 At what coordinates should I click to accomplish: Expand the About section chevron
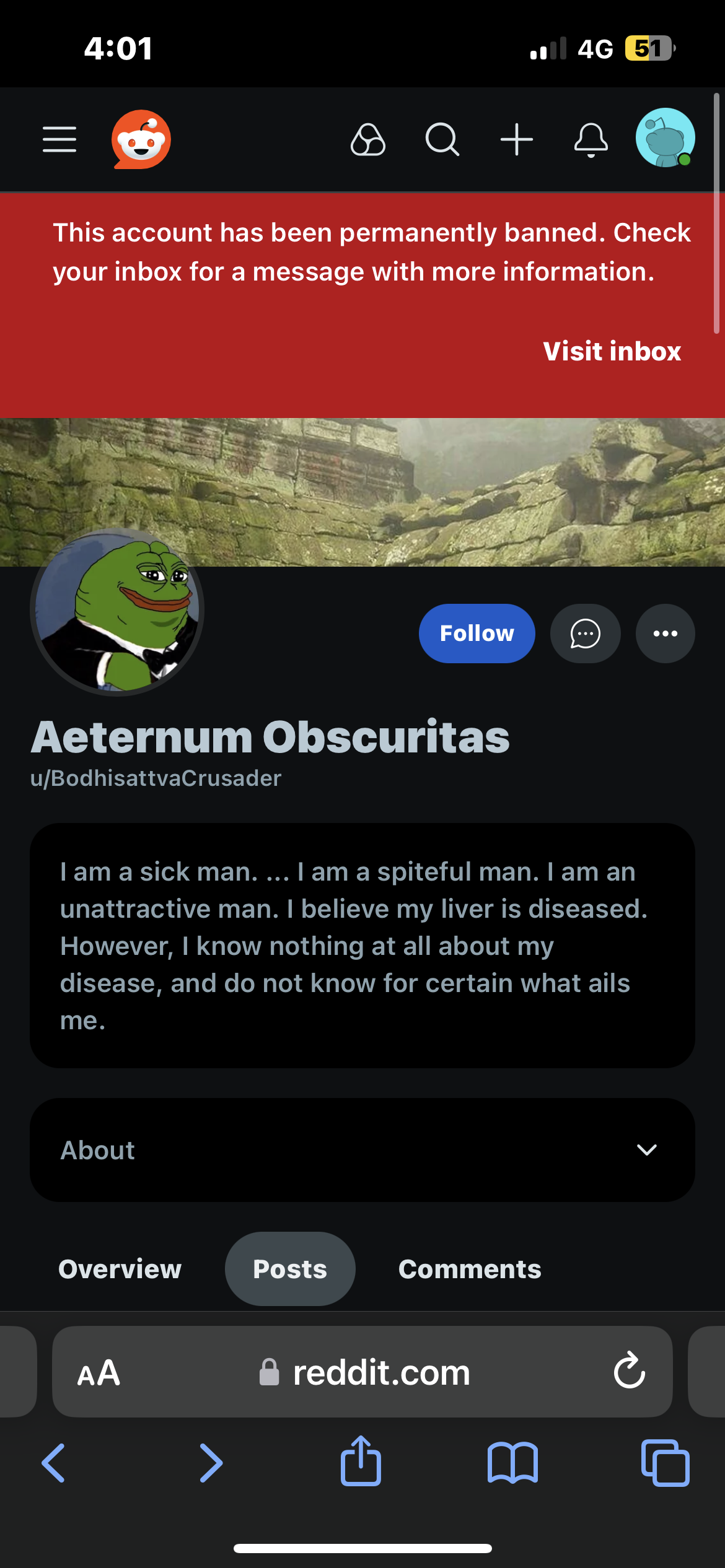pos(647,1150)
